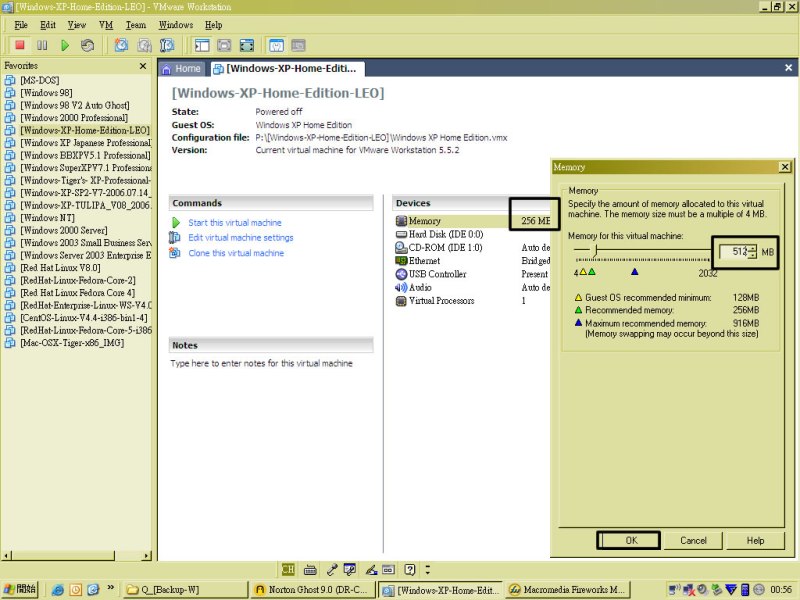This screenshot has height=600, width=800.
Task: Close the Favorites pane with its X
Action: point(143,66)
